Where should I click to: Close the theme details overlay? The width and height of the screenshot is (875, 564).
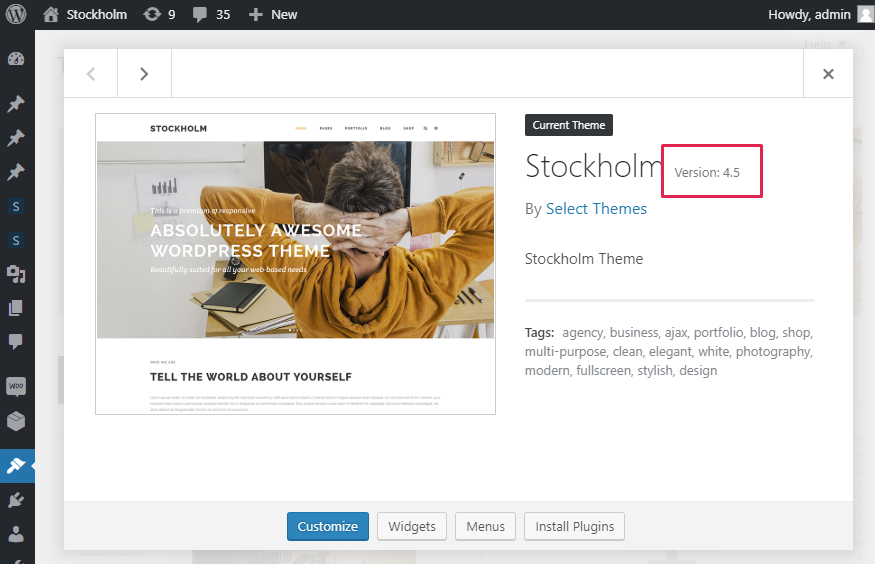point(828,74)
